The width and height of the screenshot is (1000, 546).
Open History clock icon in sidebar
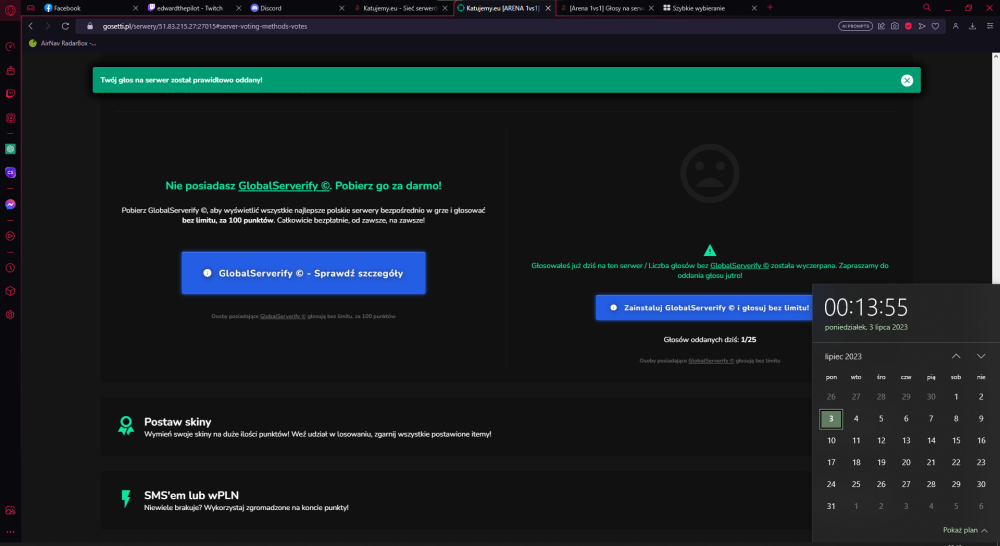pyautogui.click(x=10, y=268)
